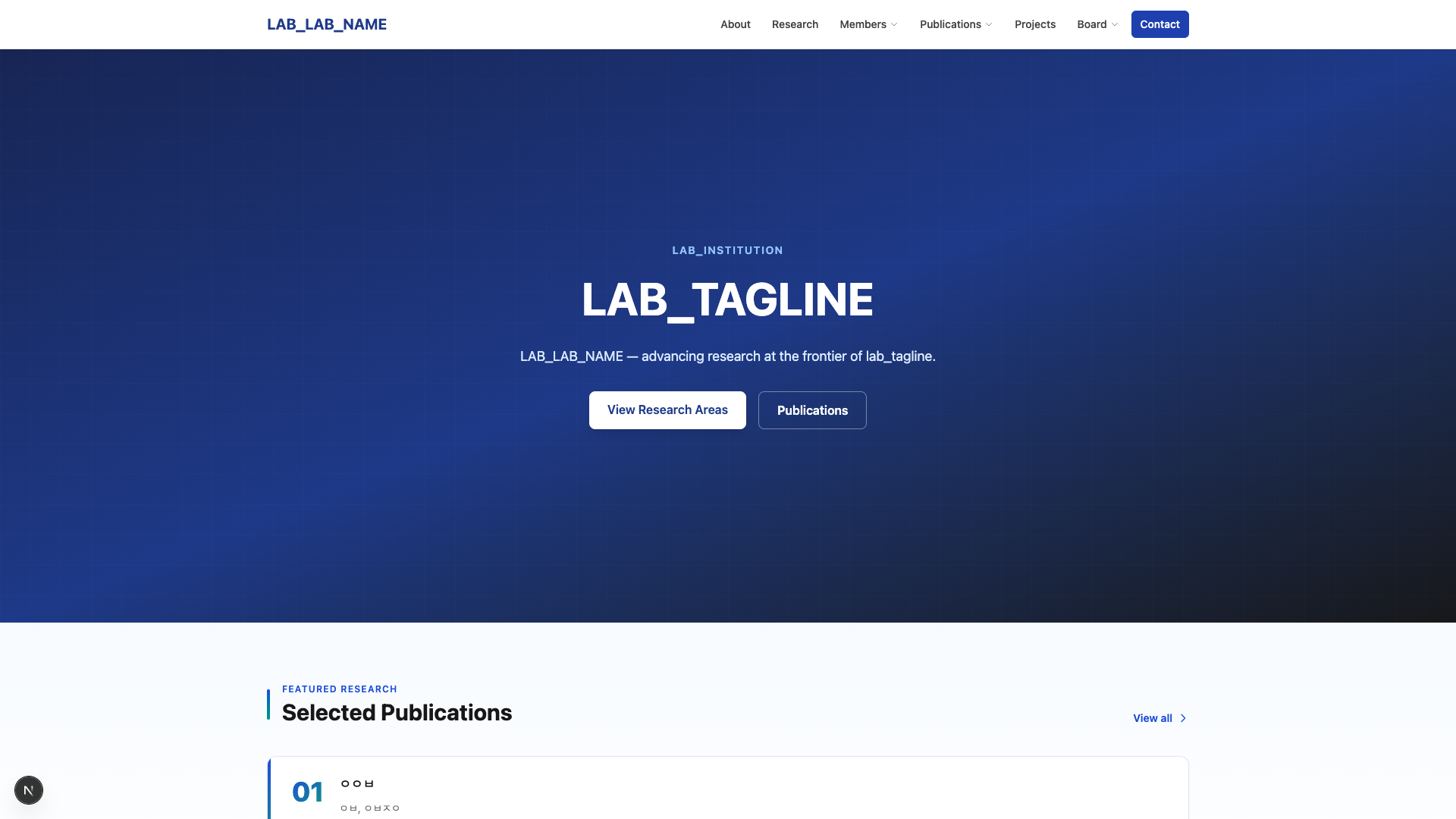Viewport: 1456px width, 819px height.
Task: Open the Next.js dev tools badge
Action: 29,790
